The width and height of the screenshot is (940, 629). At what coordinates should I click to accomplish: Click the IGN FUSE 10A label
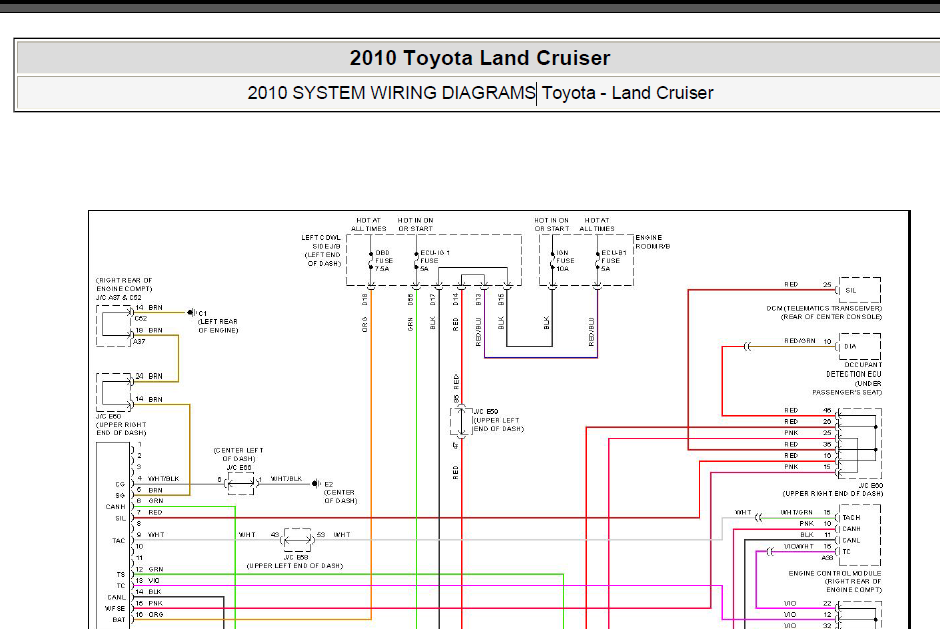pos(565,261)
